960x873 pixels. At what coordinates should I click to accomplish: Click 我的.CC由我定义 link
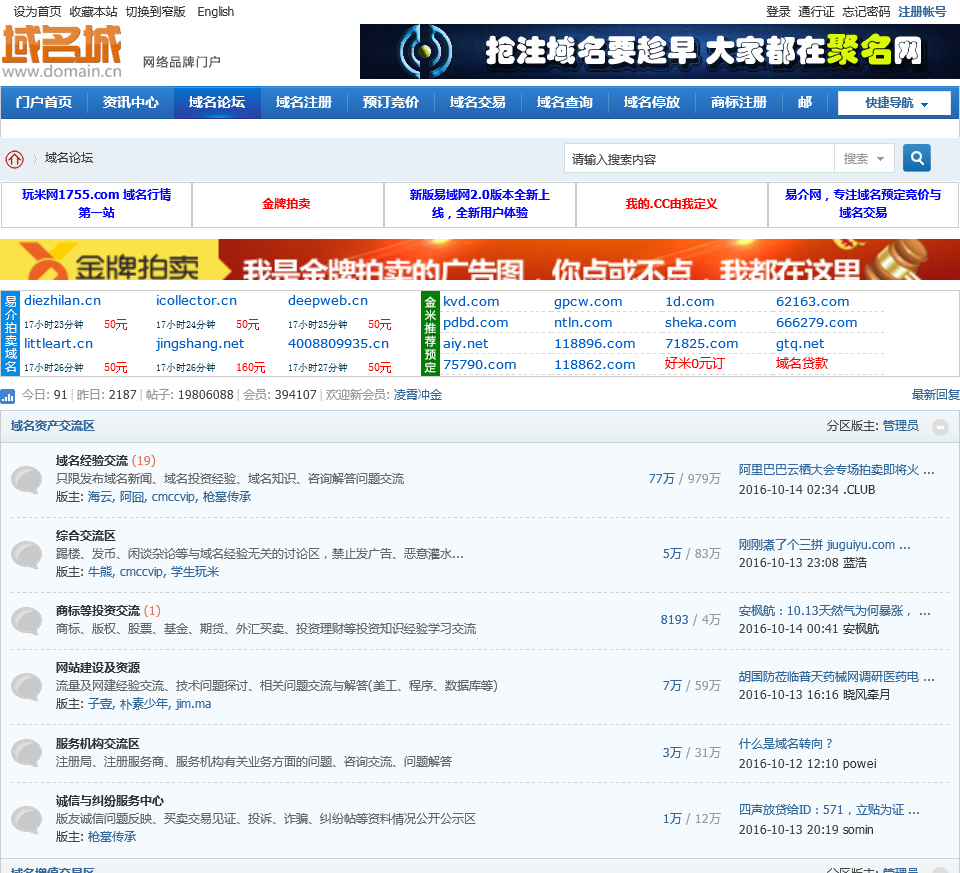point(672,204)
